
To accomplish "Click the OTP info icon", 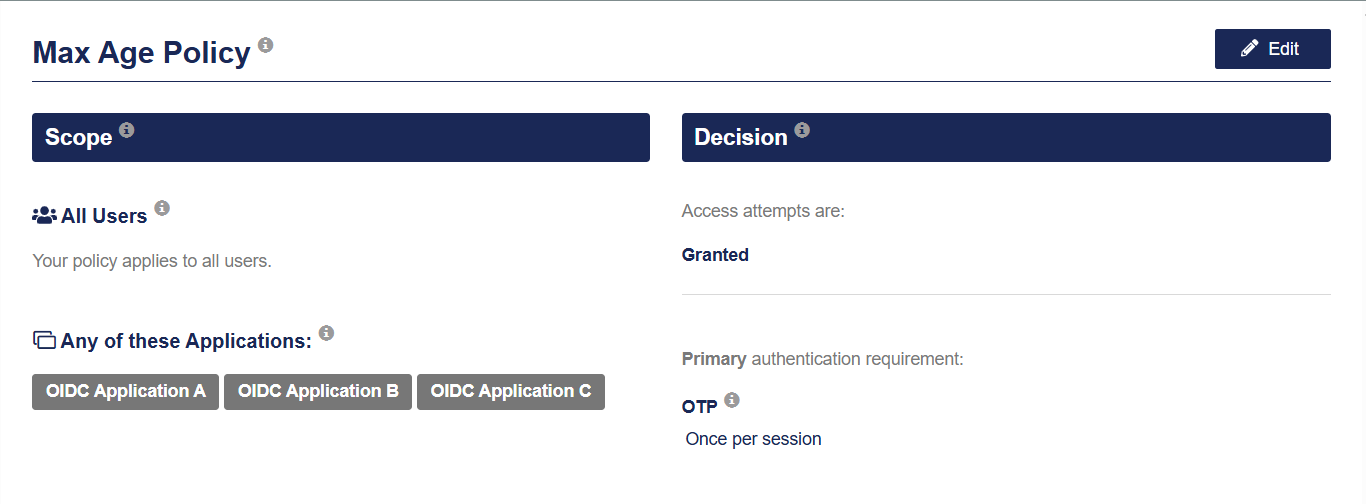I will [732, 400].
